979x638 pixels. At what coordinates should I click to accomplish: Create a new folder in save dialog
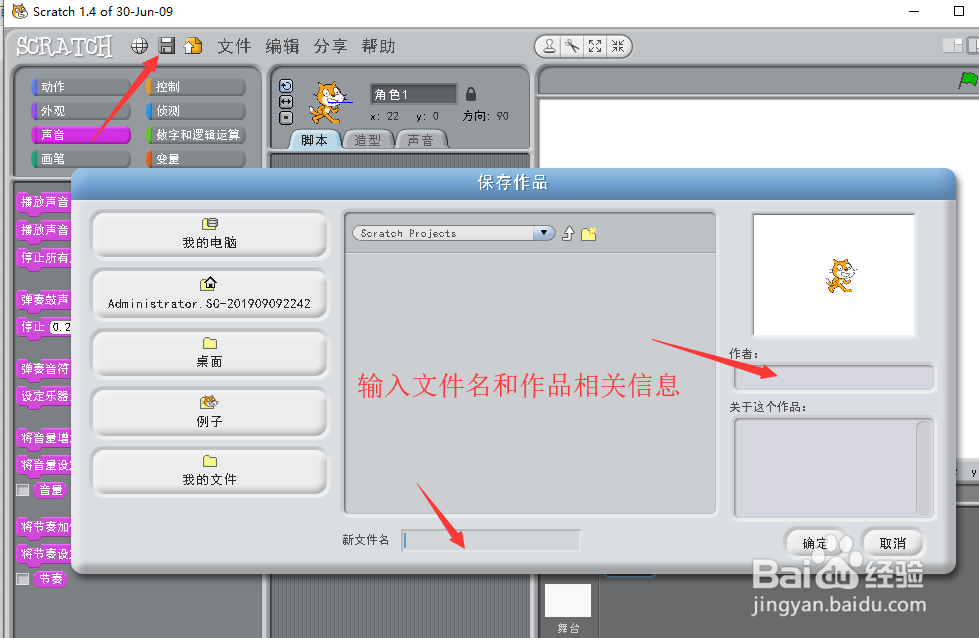pos(589,233)
